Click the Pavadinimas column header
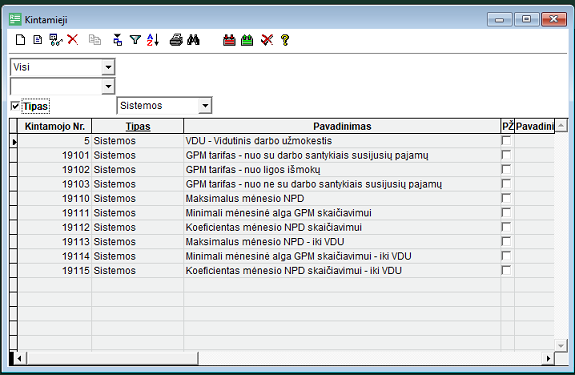The height and width of the screenshot is (375, 575). pos(342,126)
